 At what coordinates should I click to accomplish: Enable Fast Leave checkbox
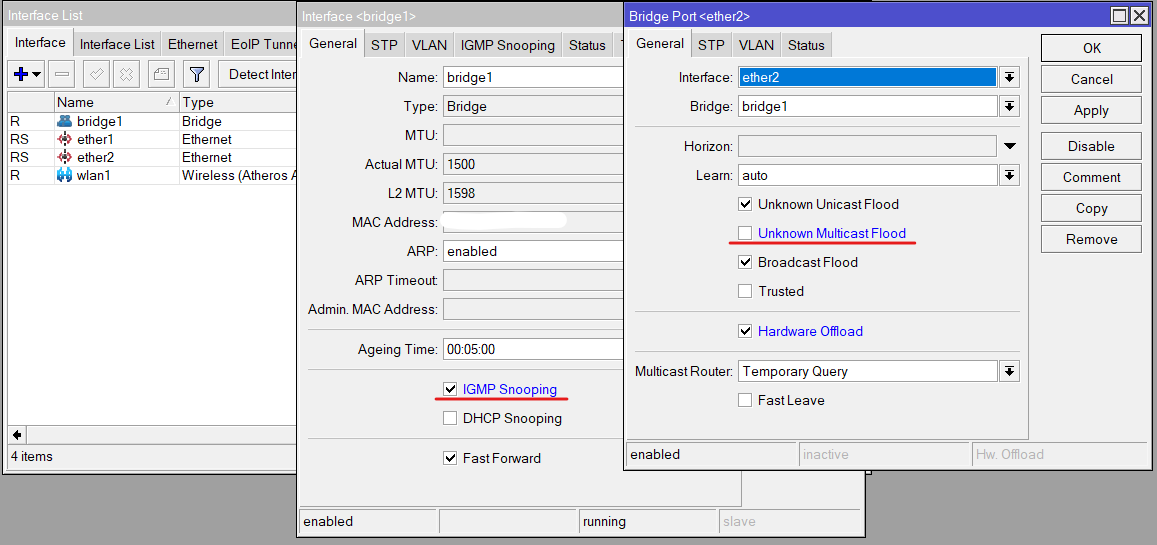pyautogui.click(x=745, y=400)
